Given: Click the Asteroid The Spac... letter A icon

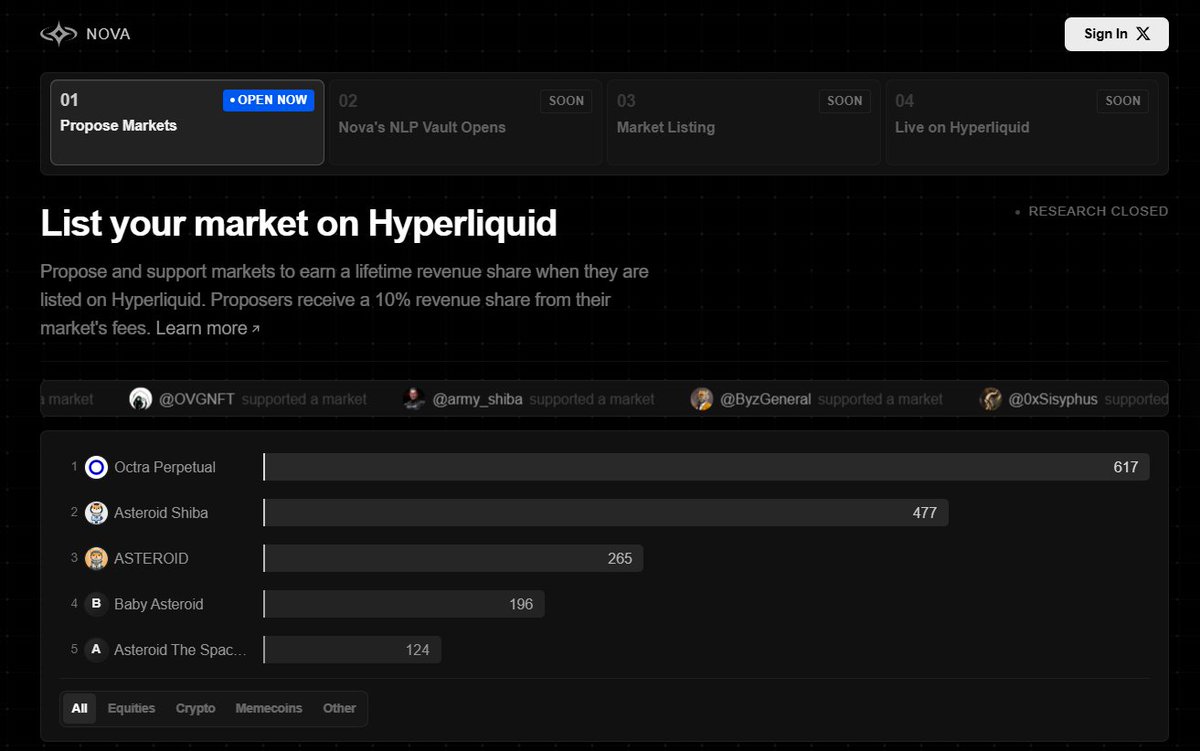Looking at the screenshot, I should pos(96,650).
